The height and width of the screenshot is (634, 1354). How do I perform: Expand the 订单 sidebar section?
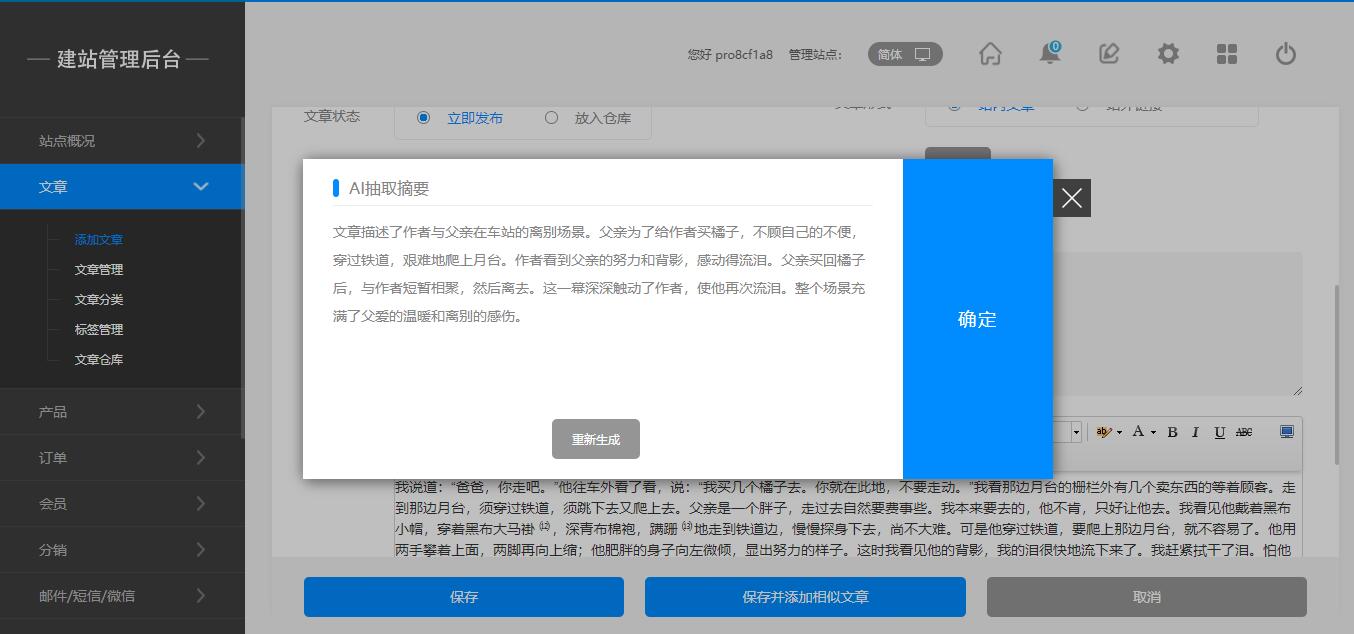tap(120, 458)
